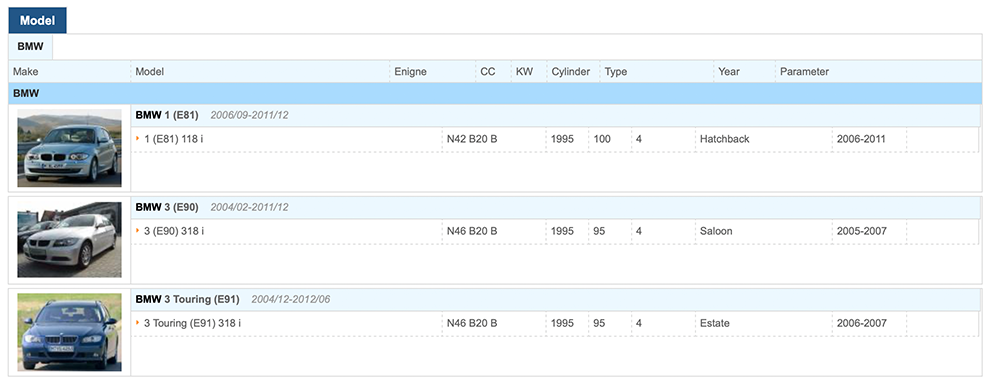Screen dimensions: 1000x391
Task: Click the Type column header
Action: pos(616,71)
